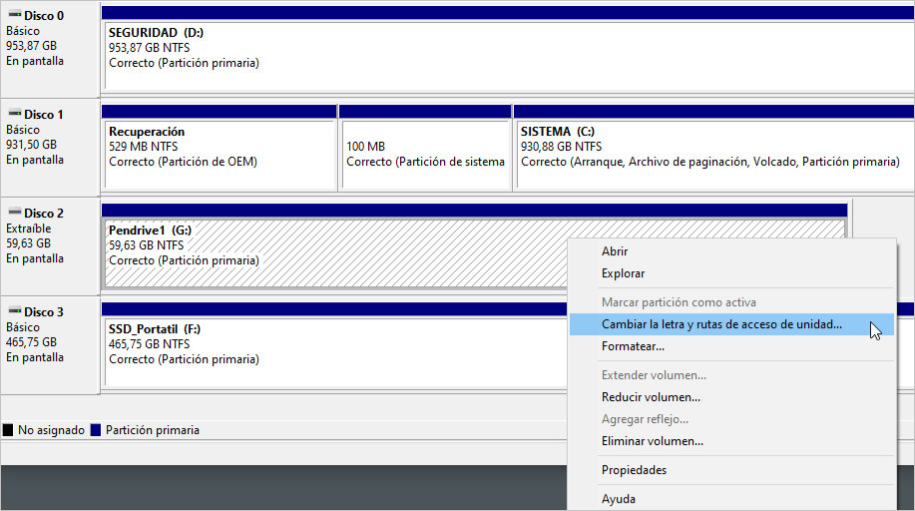The width and height of the screenshot is (915, 511).
Task: Click Ayuda in the context menu
Action: pos(618,498)
